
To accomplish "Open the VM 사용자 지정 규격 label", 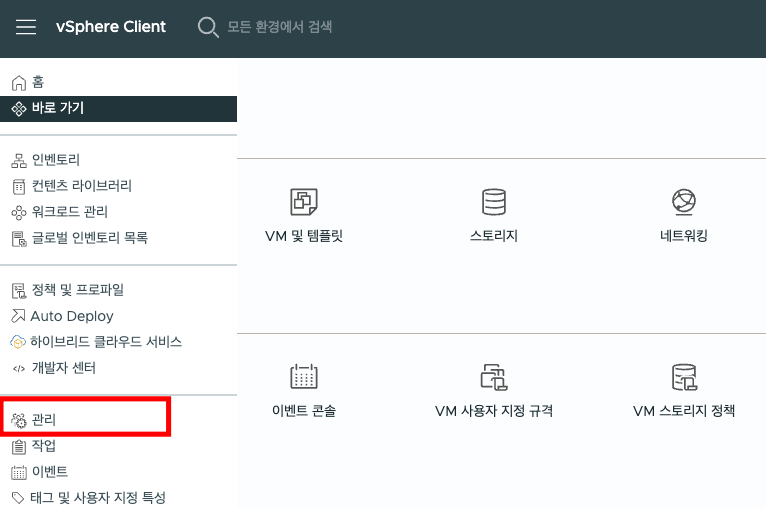I will point(494,410).
